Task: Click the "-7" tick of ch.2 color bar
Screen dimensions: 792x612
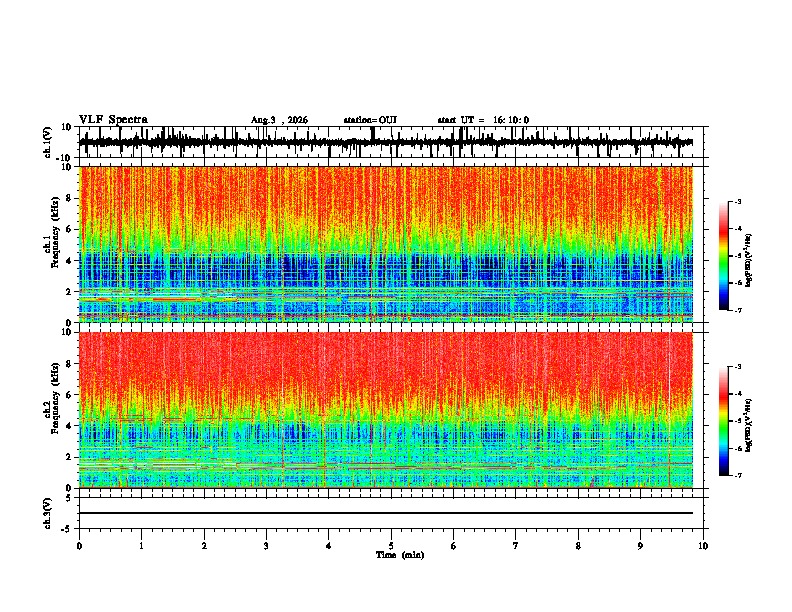Action: tap(737, 476)
